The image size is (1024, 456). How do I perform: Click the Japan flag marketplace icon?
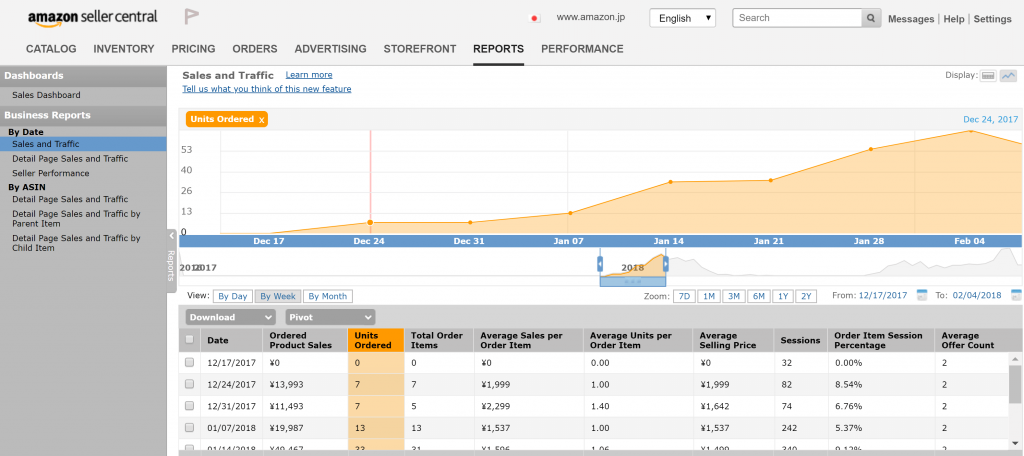tap(534, 18)
